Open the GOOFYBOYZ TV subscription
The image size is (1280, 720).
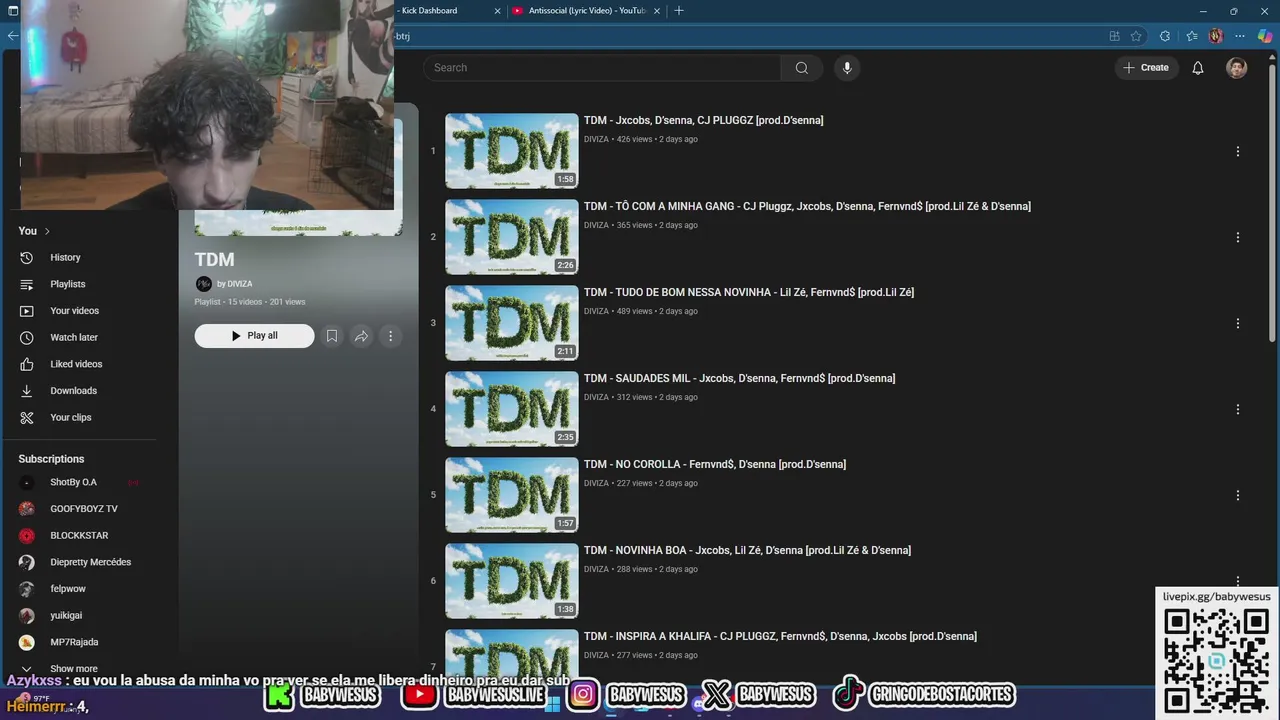(x=84, y=509)
